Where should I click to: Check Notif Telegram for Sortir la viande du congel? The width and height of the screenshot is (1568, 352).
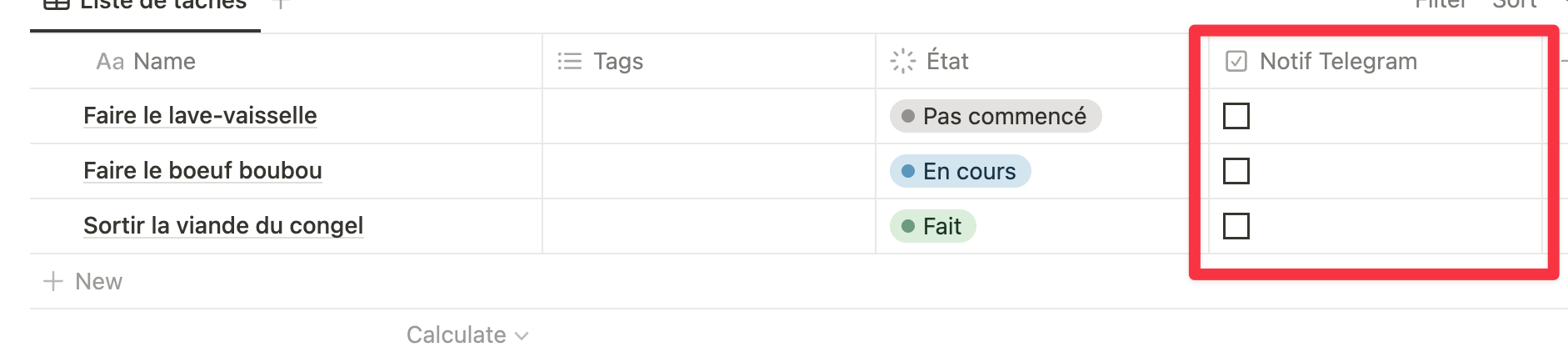click(x=1236, y=226)
